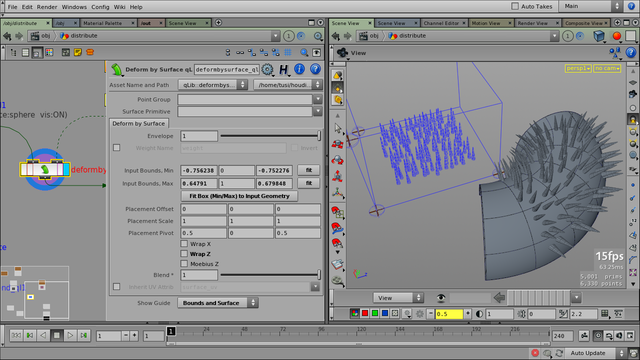Screen dimensions: 640x360
Task: Play animation forward
Action: pos(70,336)
